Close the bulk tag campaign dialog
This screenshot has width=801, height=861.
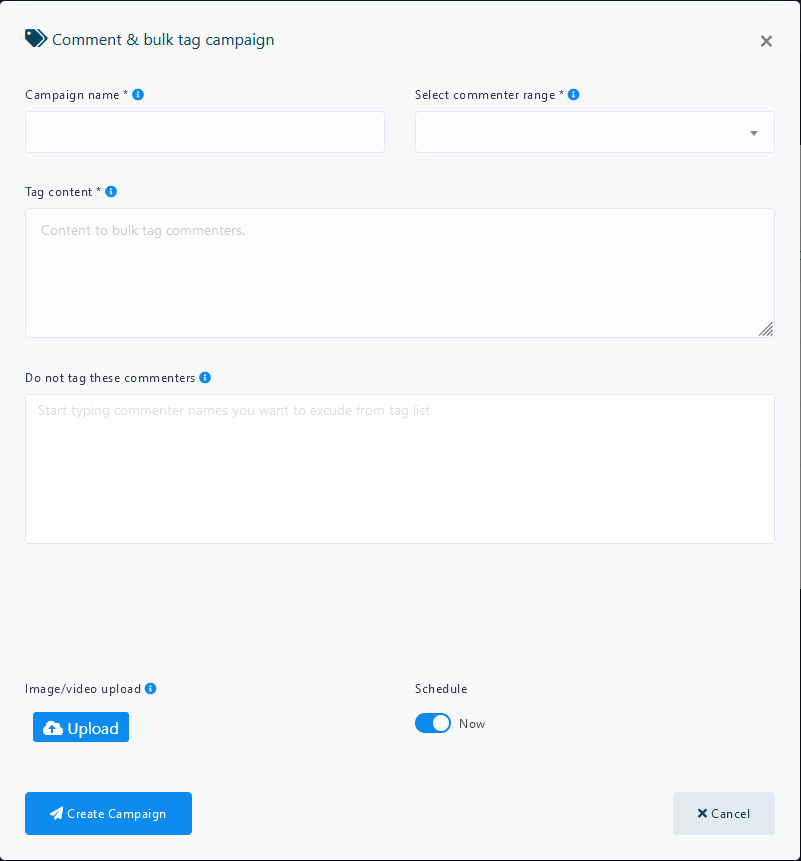click(766, 41)
